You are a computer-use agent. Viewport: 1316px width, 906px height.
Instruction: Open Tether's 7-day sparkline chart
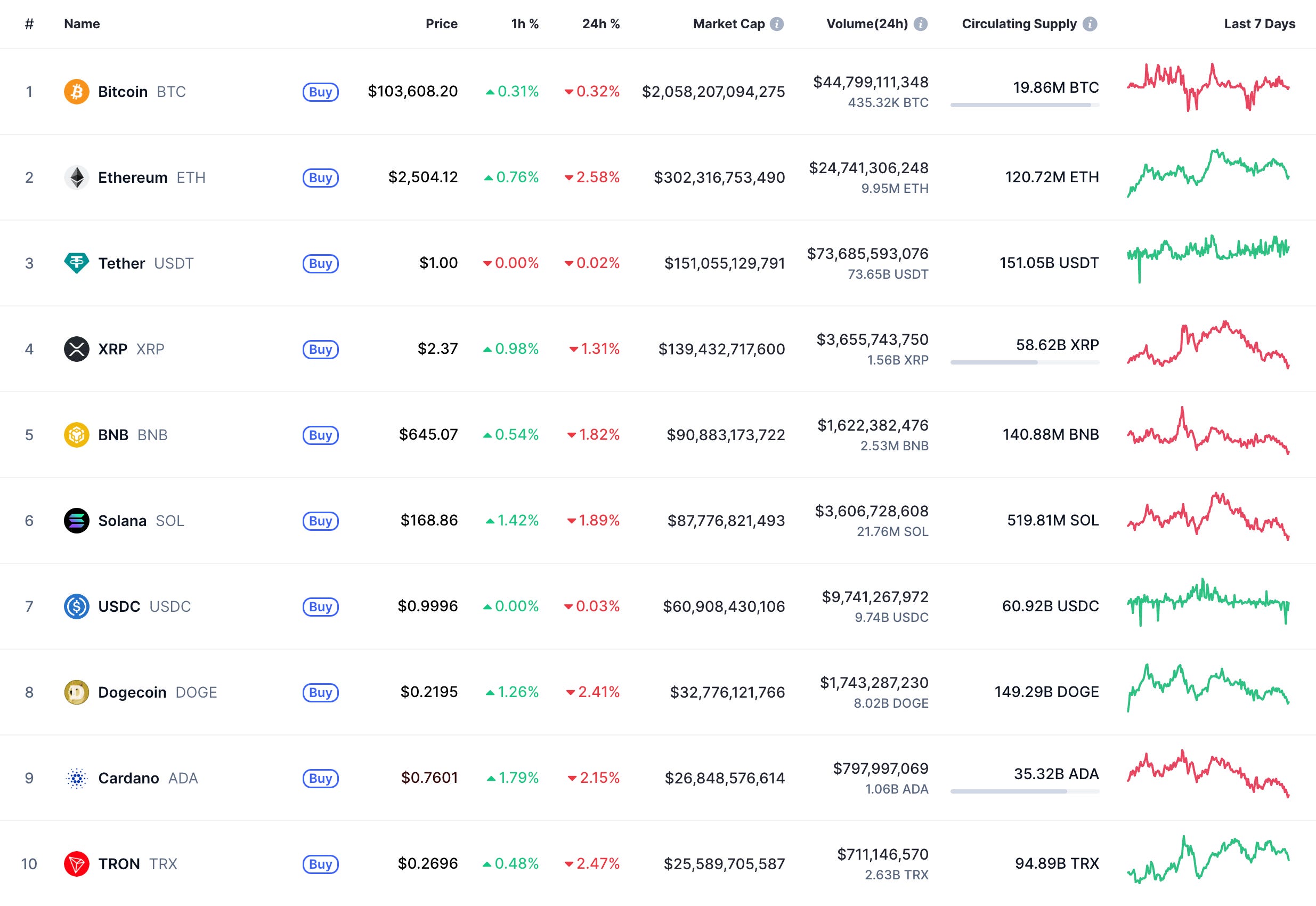point(1208,258)
